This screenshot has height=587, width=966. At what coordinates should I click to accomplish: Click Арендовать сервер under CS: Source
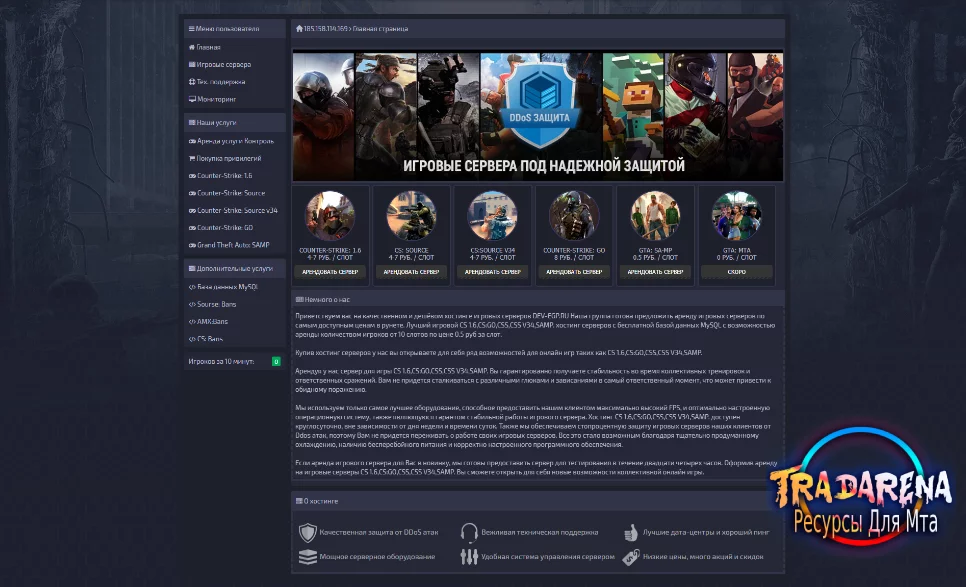click(412, 272)
